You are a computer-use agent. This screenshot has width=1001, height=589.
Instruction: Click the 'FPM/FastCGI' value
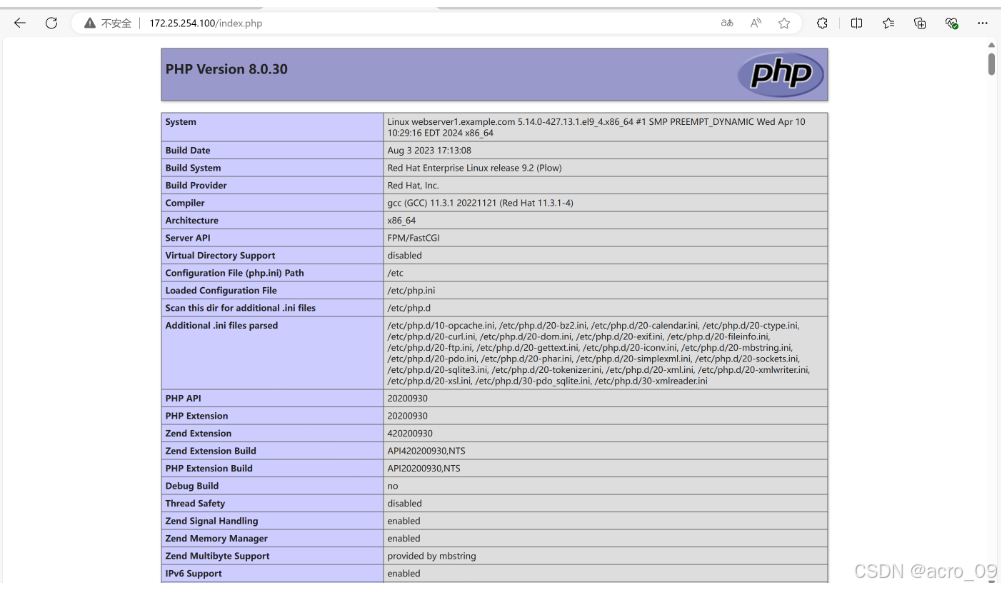point(413,238)
